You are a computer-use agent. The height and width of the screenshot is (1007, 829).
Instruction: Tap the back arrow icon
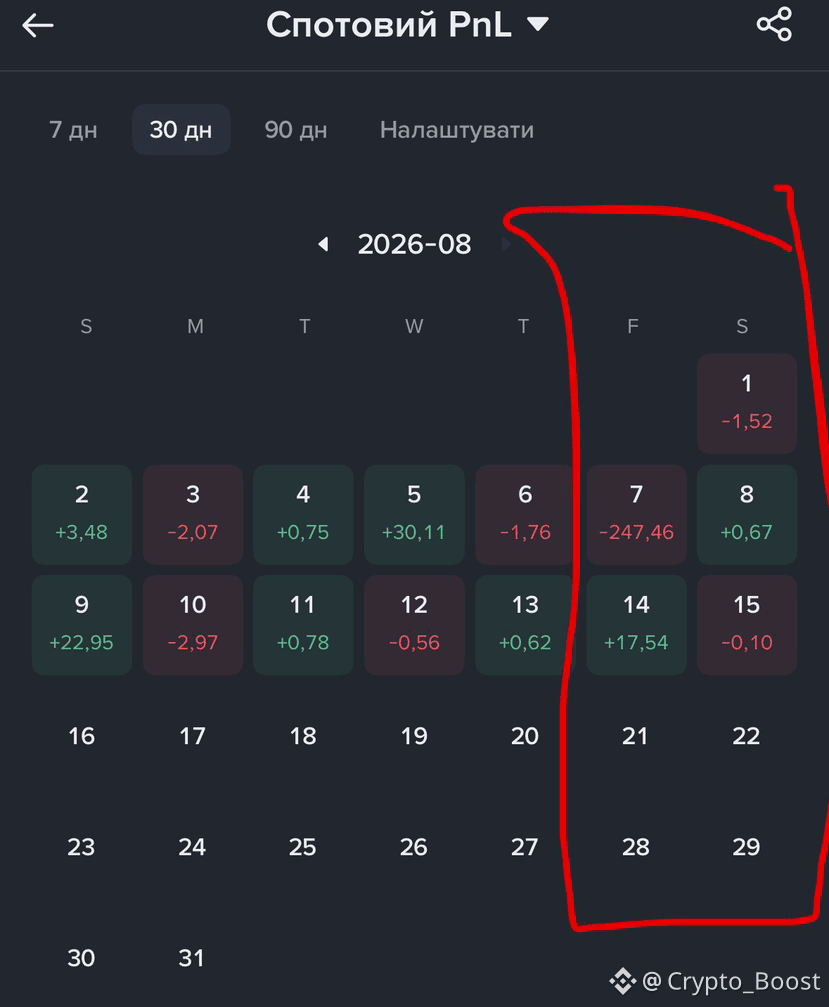coord(37,26)
